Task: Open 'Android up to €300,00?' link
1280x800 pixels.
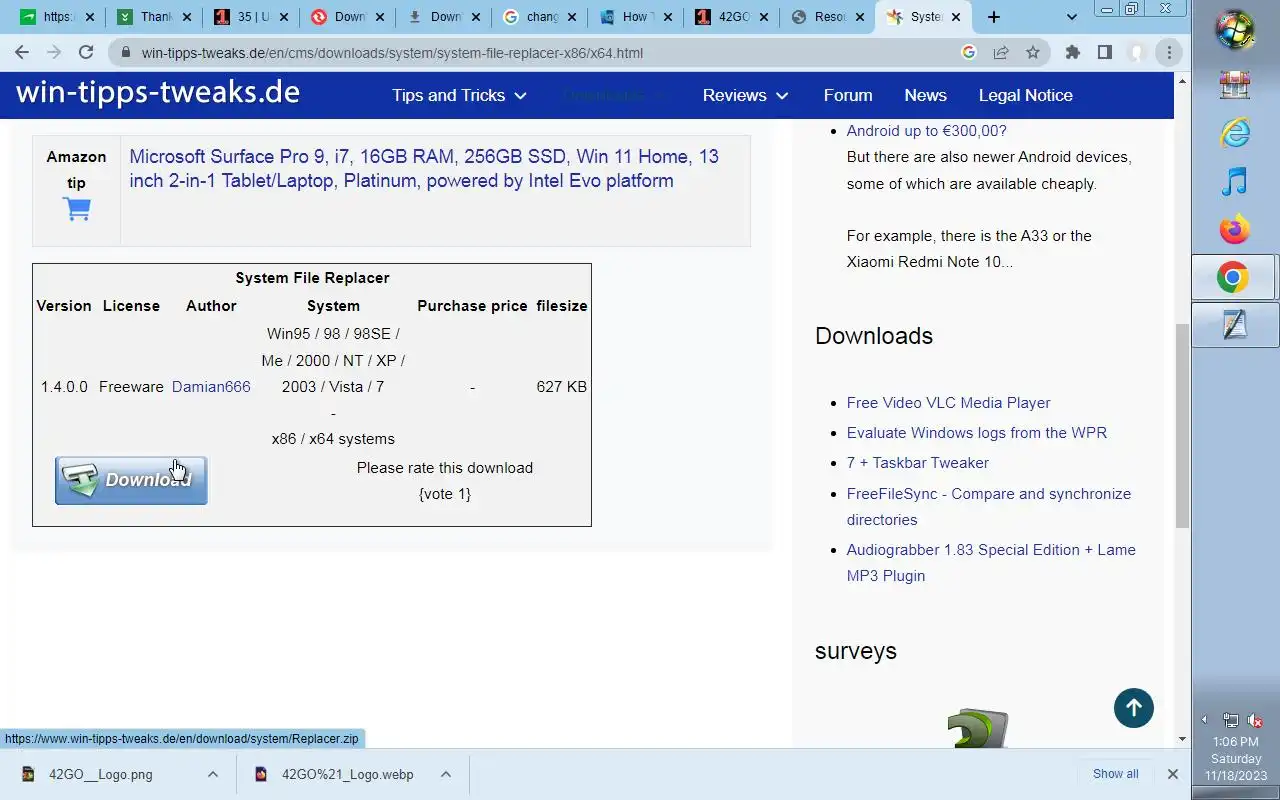Action: tap(926, 130)
